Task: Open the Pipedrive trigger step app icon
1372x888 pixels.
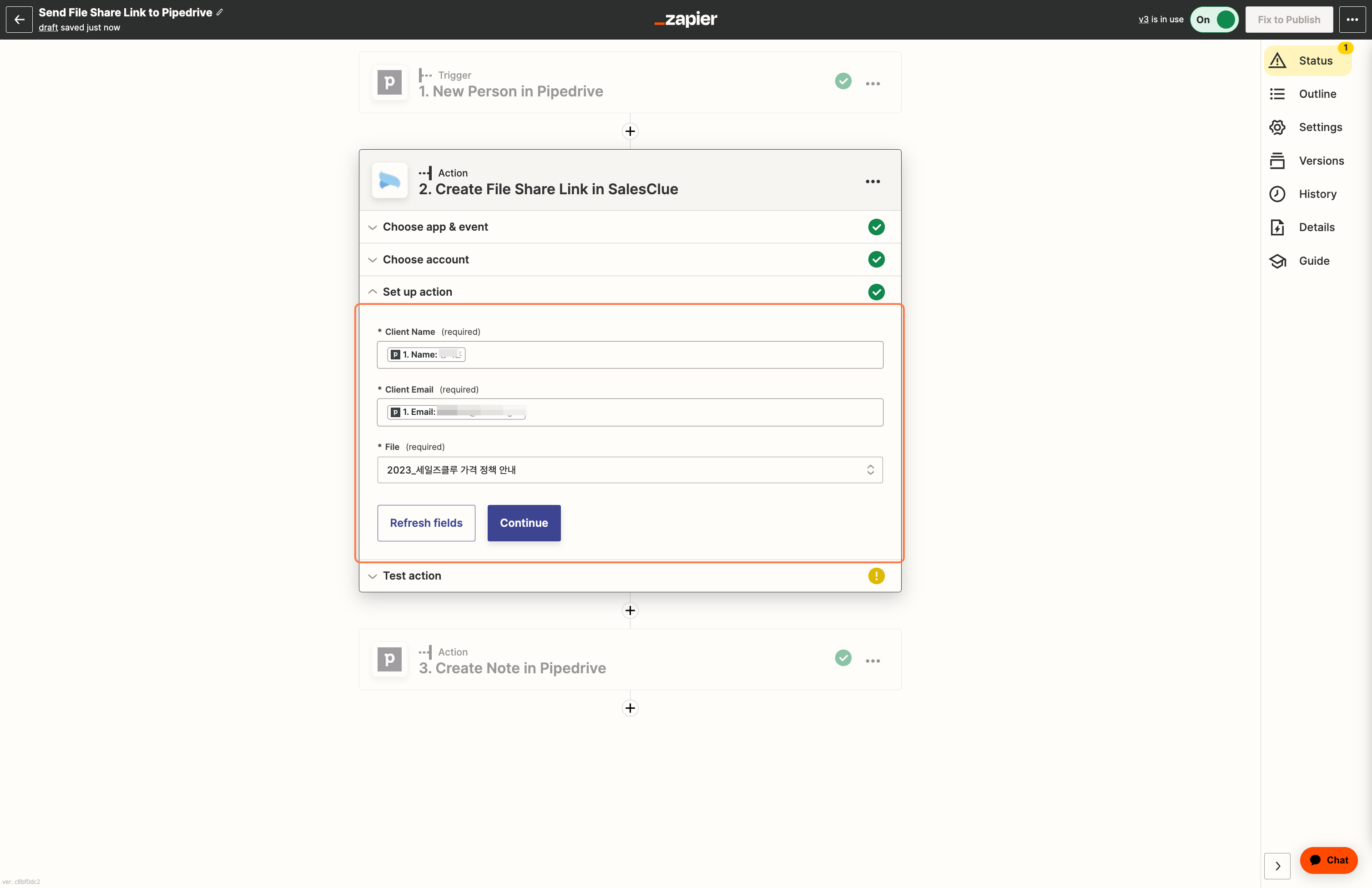Action: pos(390,82)
